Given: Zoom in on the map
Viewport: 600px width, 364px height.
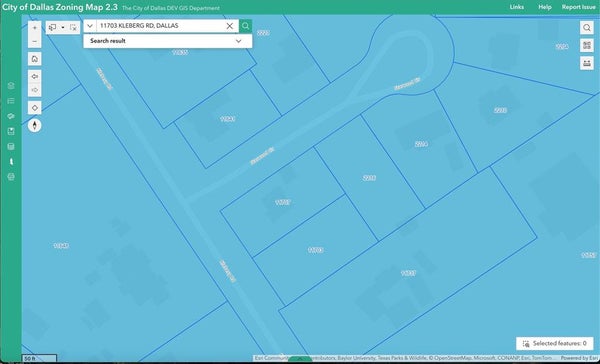Looking at the screenshot, I should pyautogui.click(x=35, y=28).
